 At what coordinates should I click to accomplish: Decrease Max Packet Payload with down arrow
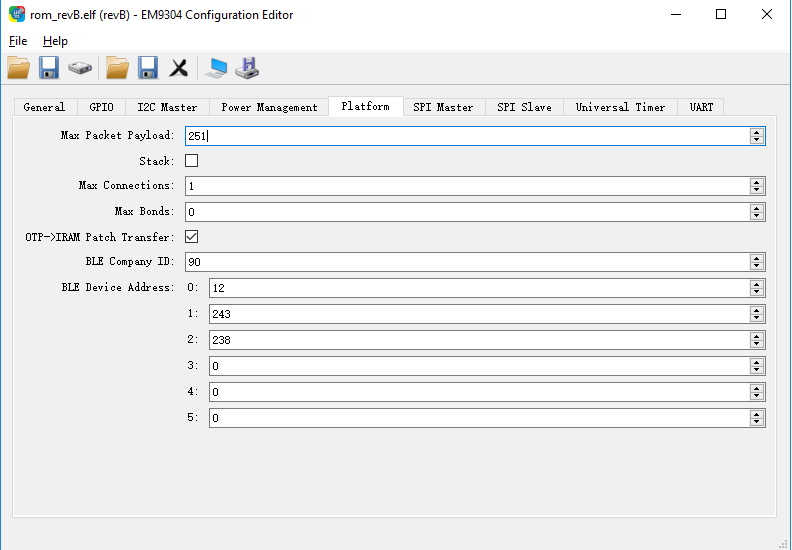coord(757,140)
